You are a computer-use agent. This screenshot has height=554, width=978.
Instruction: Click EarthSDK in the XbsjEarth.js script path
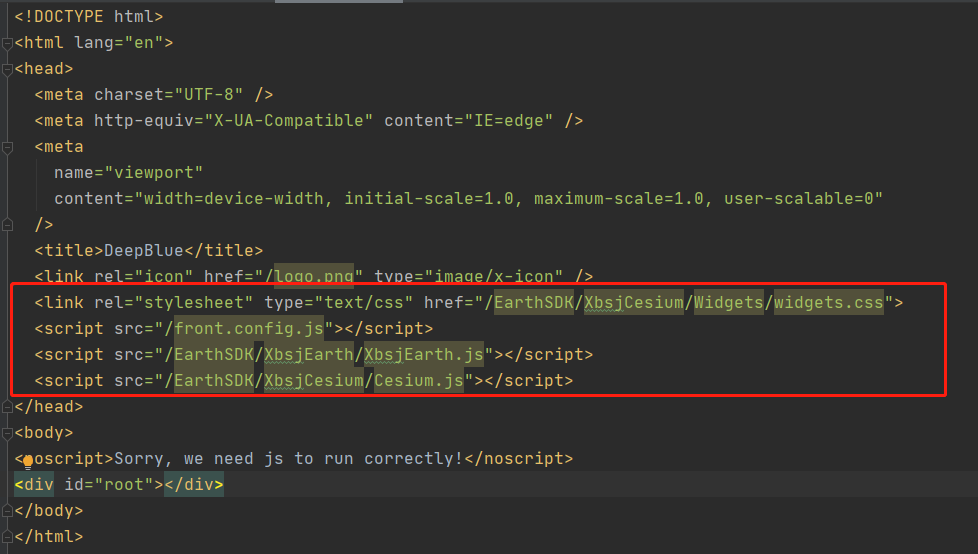(x=214, y=354)
